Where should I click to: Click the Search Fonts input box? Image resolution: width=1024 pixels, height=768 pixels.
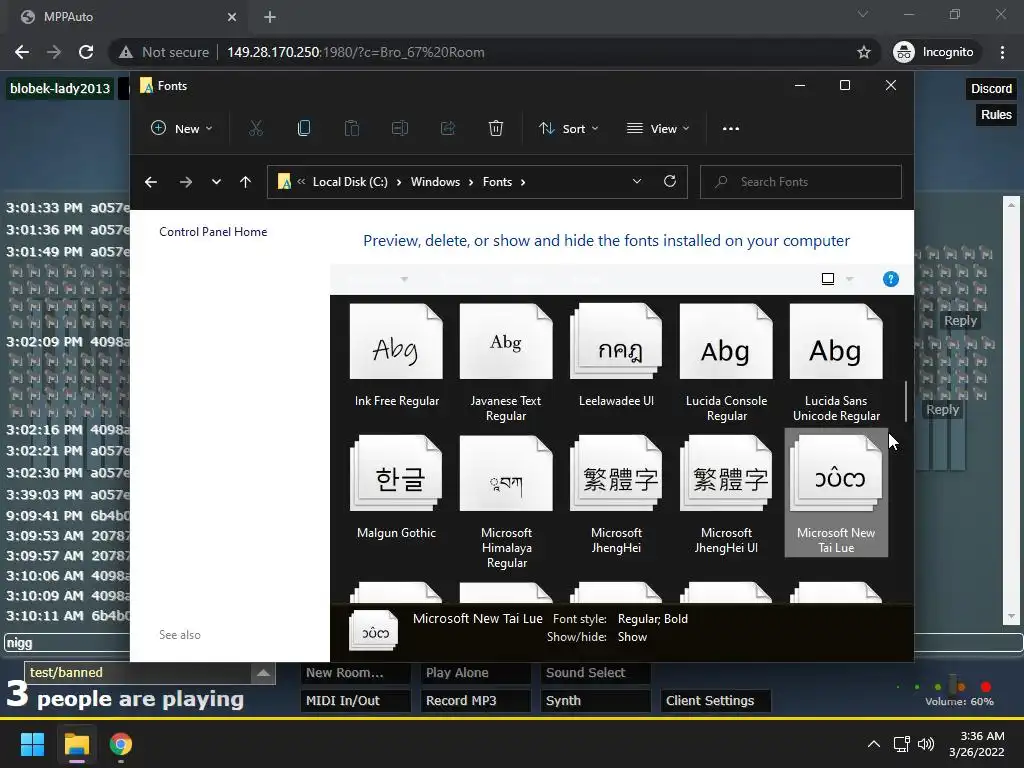click(801, 182)
